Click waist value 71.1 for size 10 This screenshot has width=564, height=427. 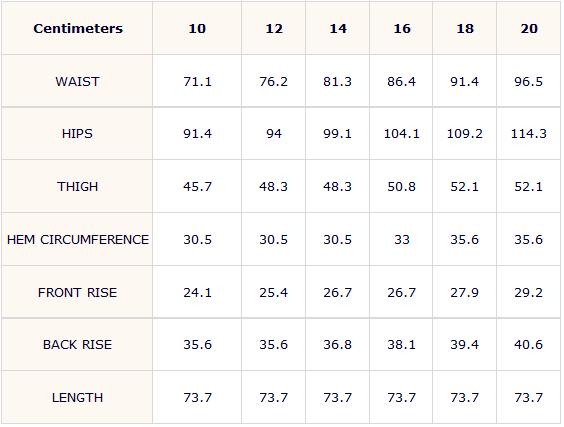pyautogui.click(x=197, y=82)
